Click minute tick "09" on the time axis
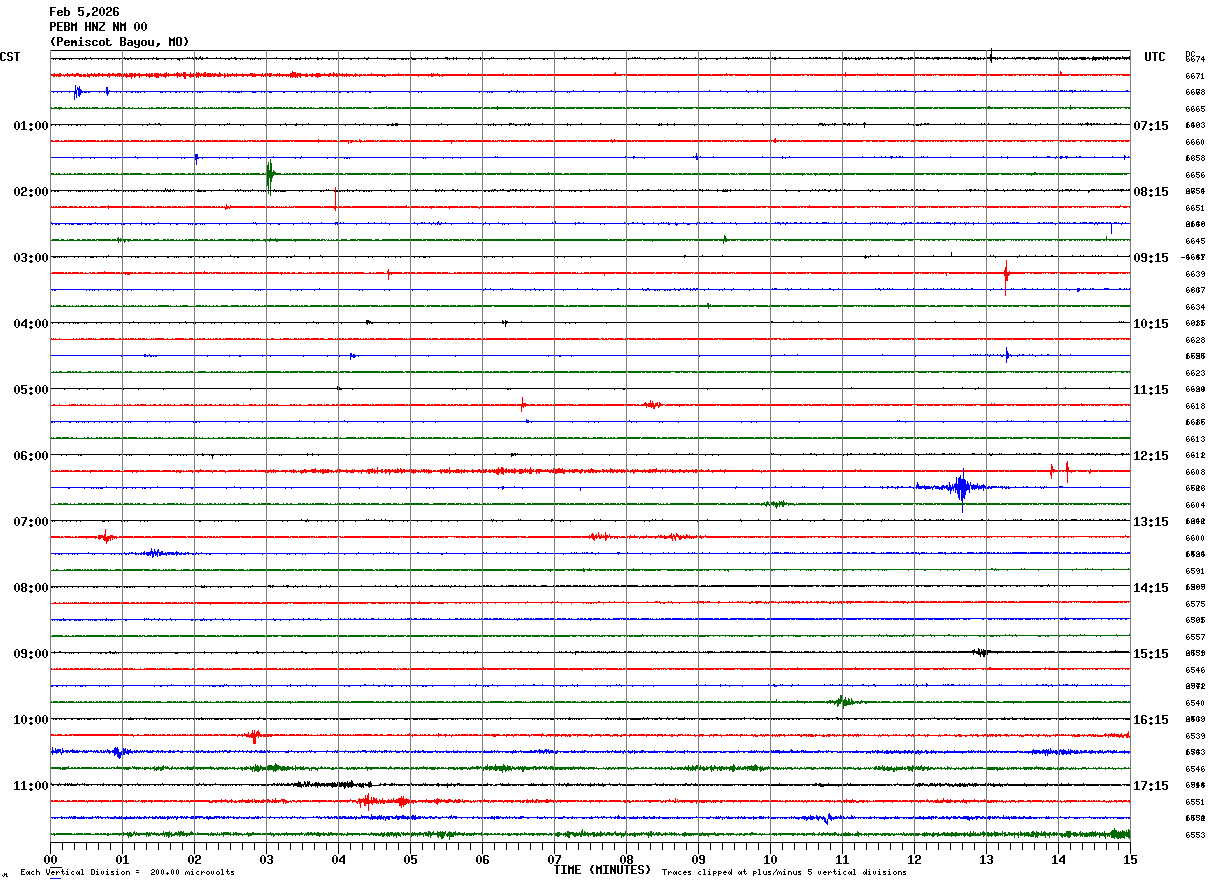The width and height of the screenshot is (1210, 886). [x=698, y=859]
